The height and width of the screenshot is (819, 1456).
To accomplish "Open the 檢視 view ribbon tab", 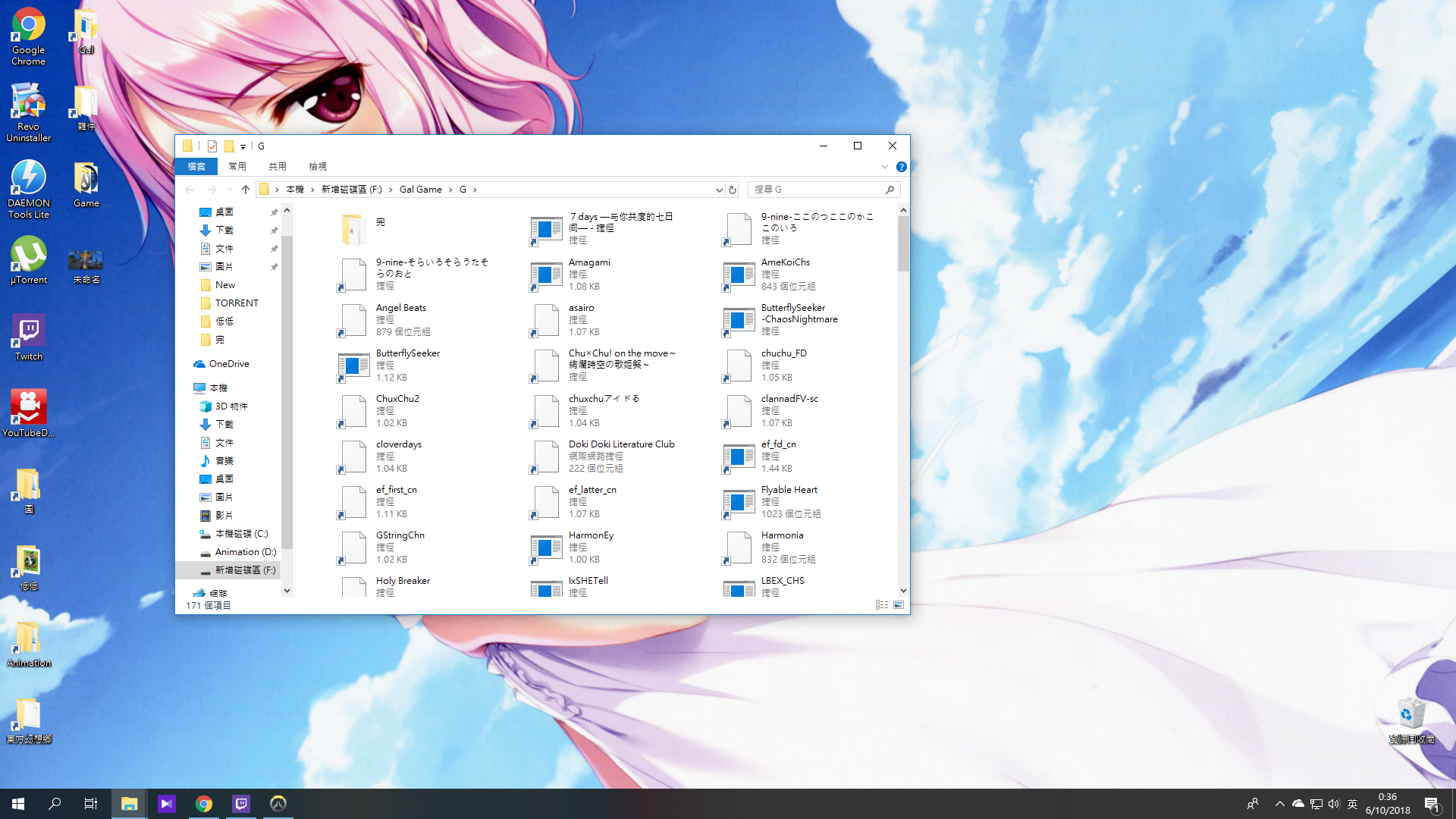I will coord(317,167).
